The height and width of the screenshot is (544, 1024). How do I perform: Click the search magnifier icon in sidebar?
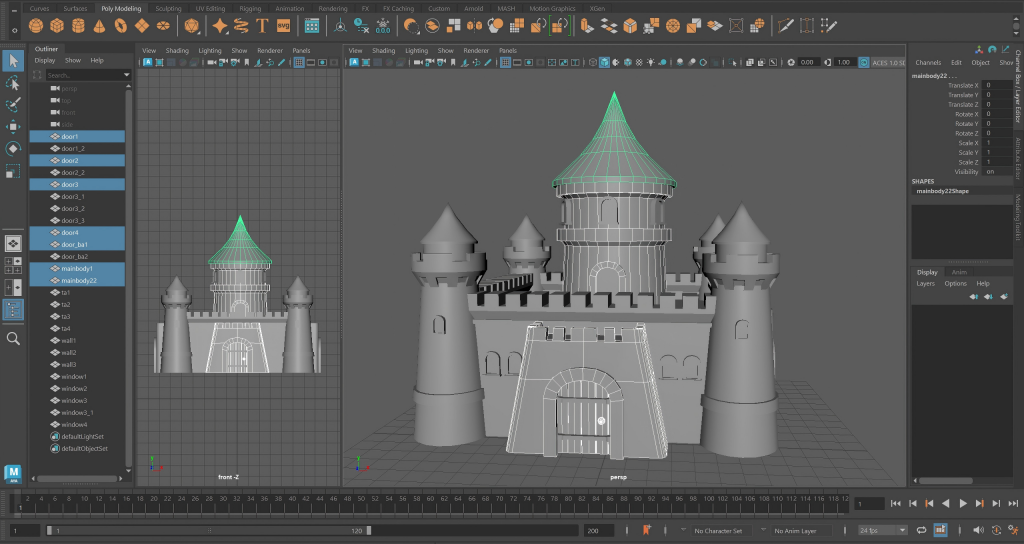[x=13, y=339]
